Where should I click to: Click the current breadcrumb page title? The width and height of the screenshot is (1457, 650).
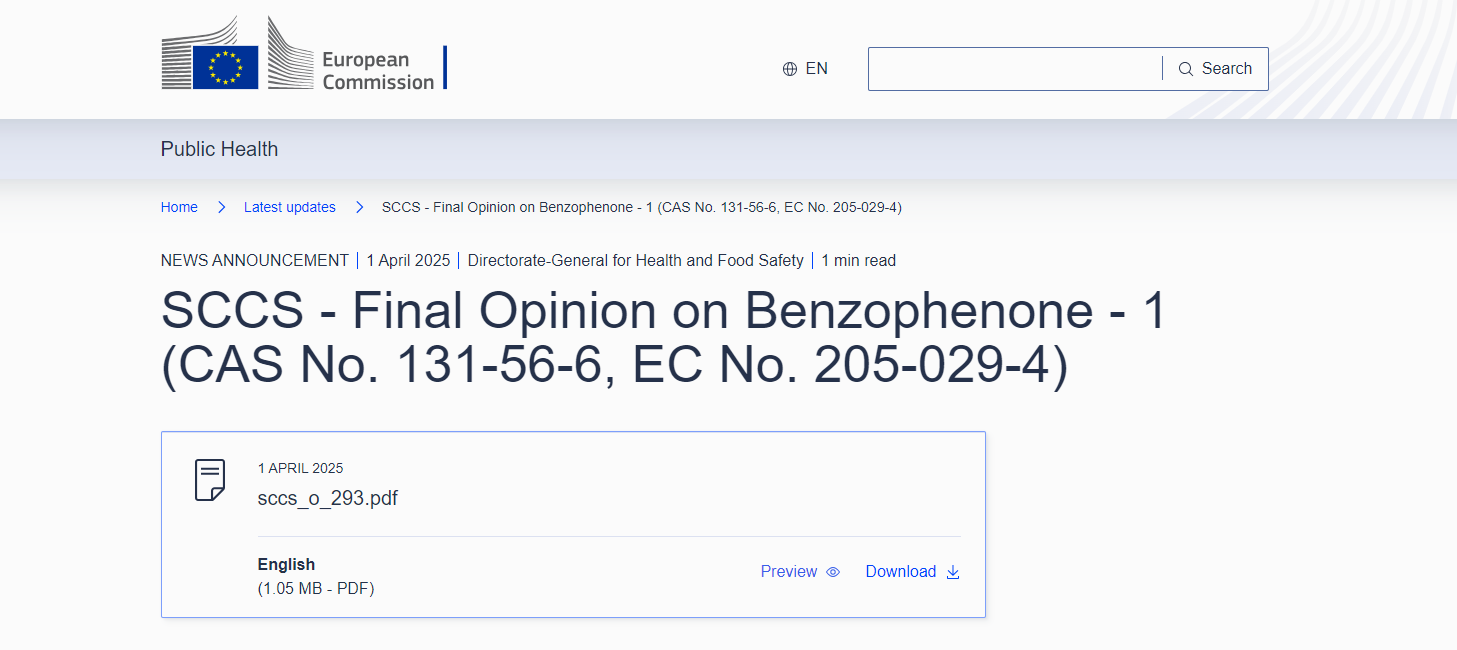point(642,207)
